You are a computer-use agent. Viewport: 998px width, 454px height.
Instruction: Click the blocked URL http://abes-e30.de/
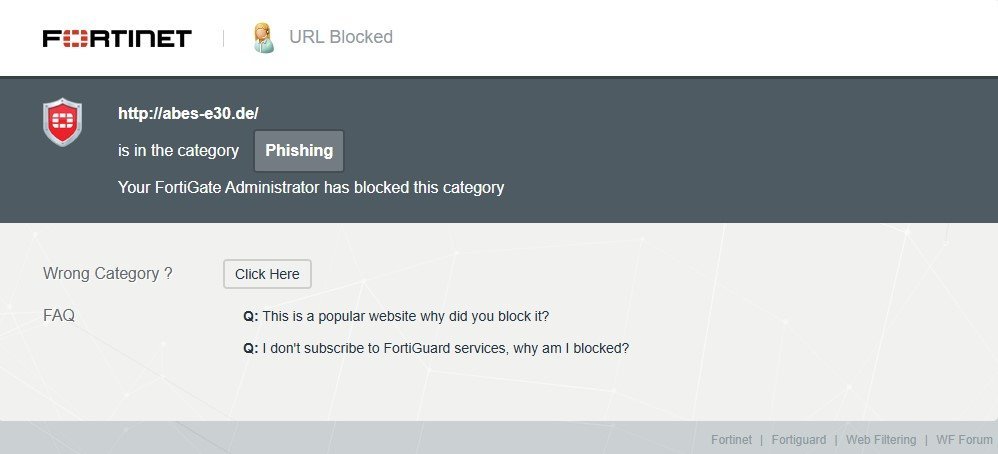tap(188, 114)
